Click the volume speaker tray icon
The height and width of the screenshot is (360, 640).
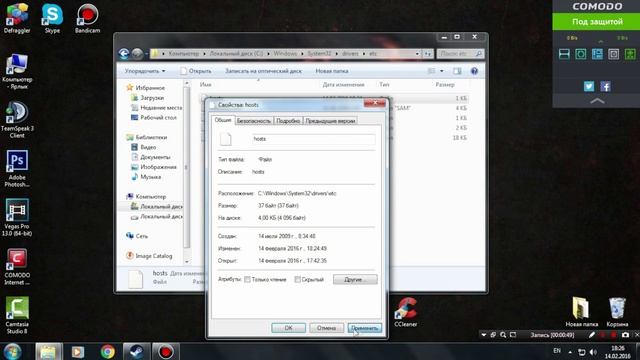coord(593,352)
